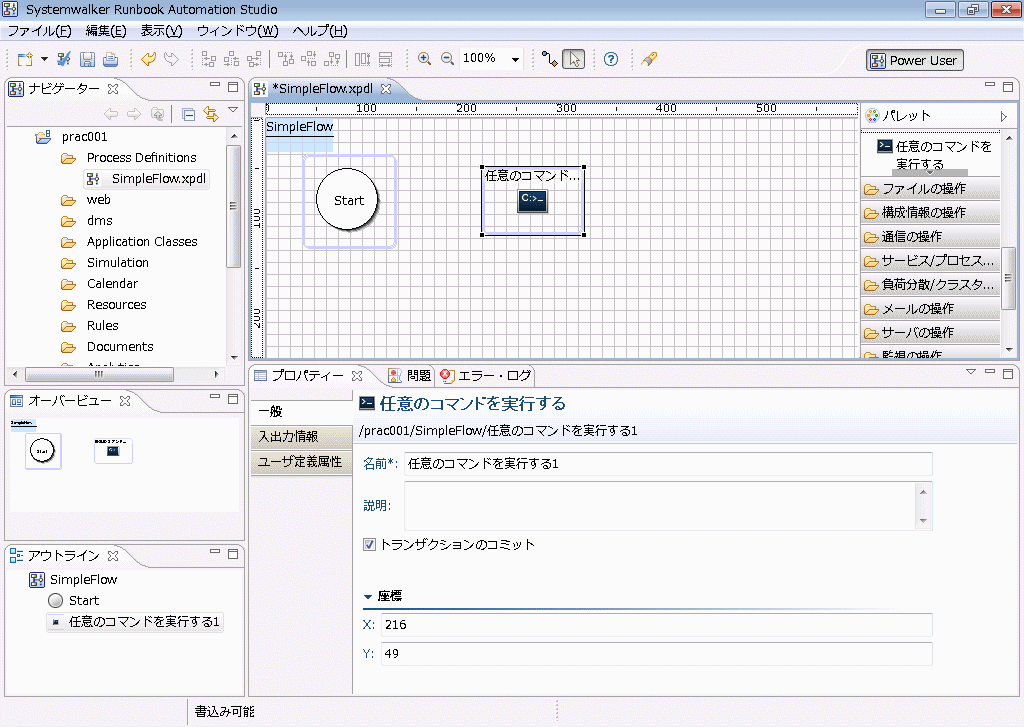Select the Start node on the canvas

pyautogui.click(x=348, y=201)
